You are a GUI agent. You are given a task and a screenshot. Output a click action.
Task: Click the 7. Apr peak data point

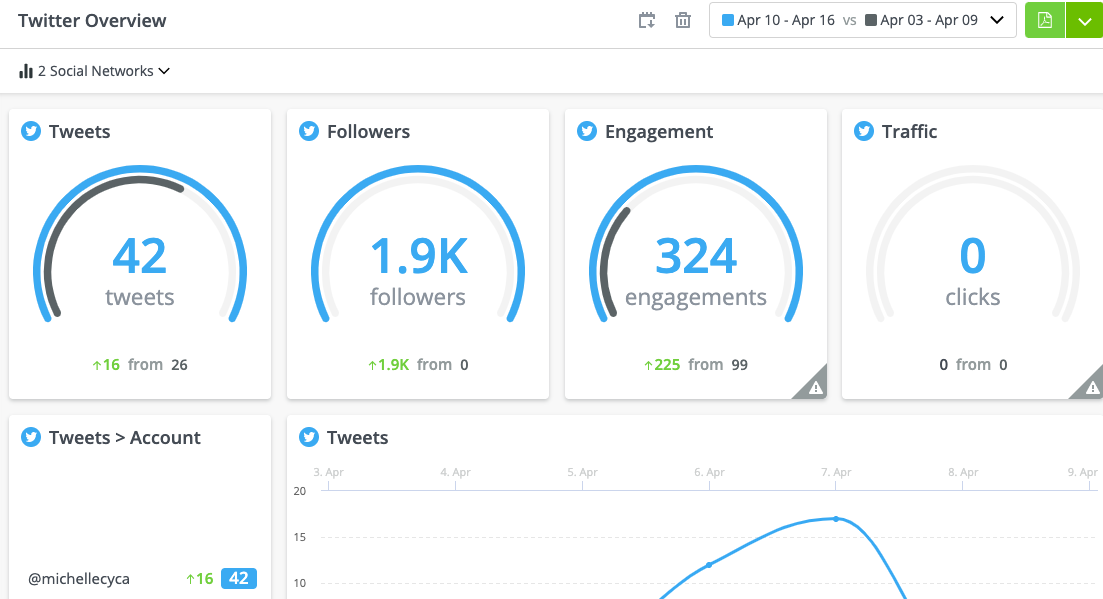click(x=836, y=519)
